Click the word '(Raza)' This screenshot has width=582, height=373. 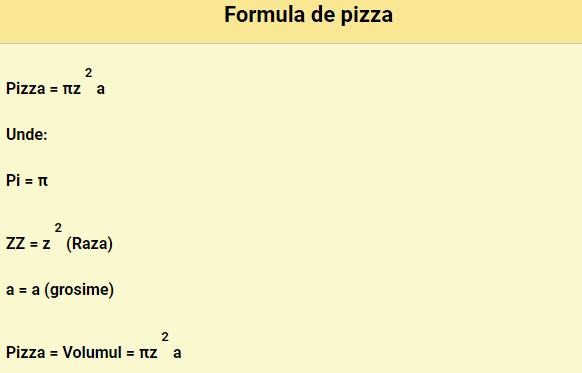pos(89,244)
